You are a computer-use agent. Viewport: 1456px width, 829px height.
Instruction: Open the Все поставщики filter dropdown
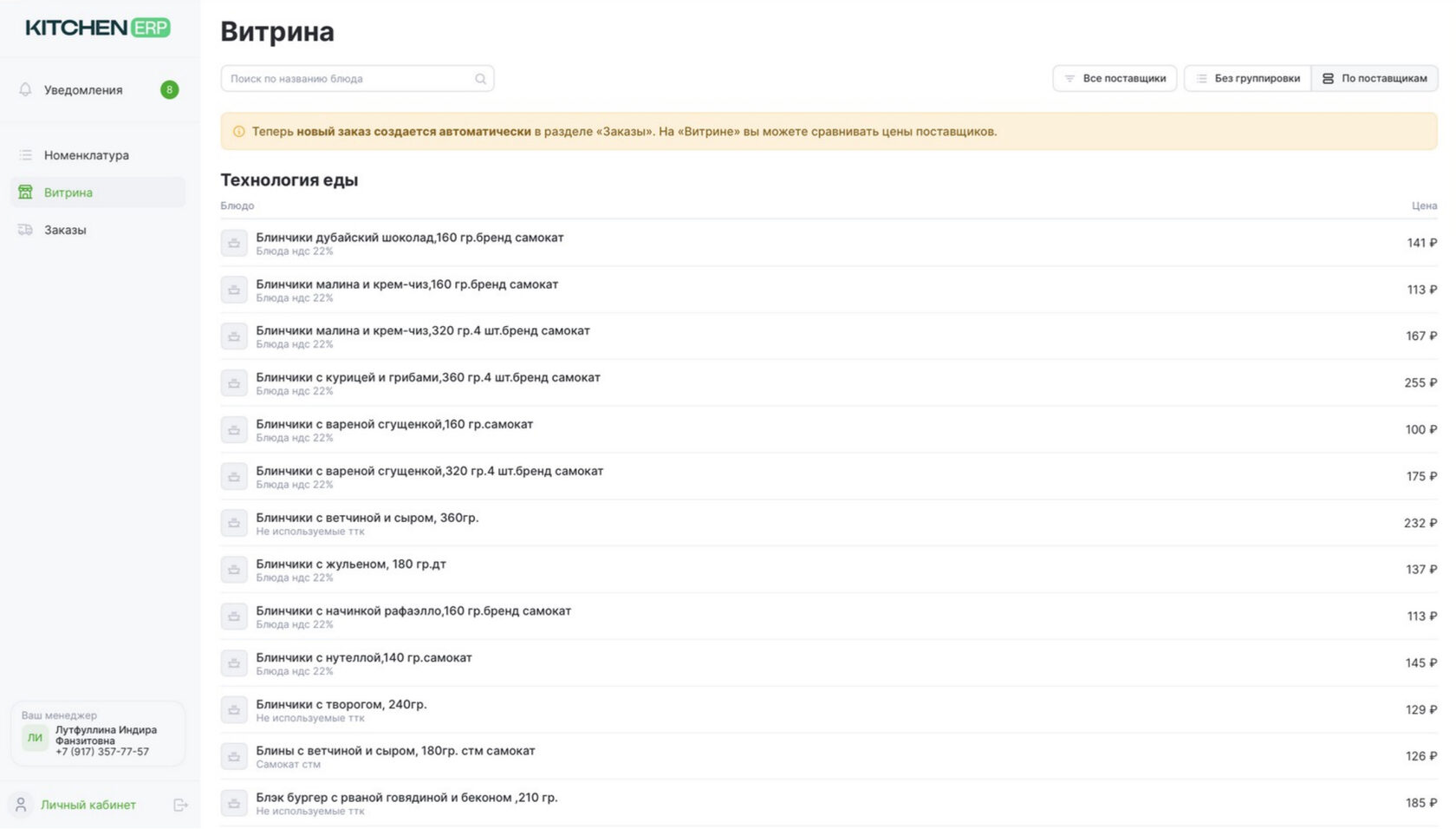click(x=1115, y=79)
